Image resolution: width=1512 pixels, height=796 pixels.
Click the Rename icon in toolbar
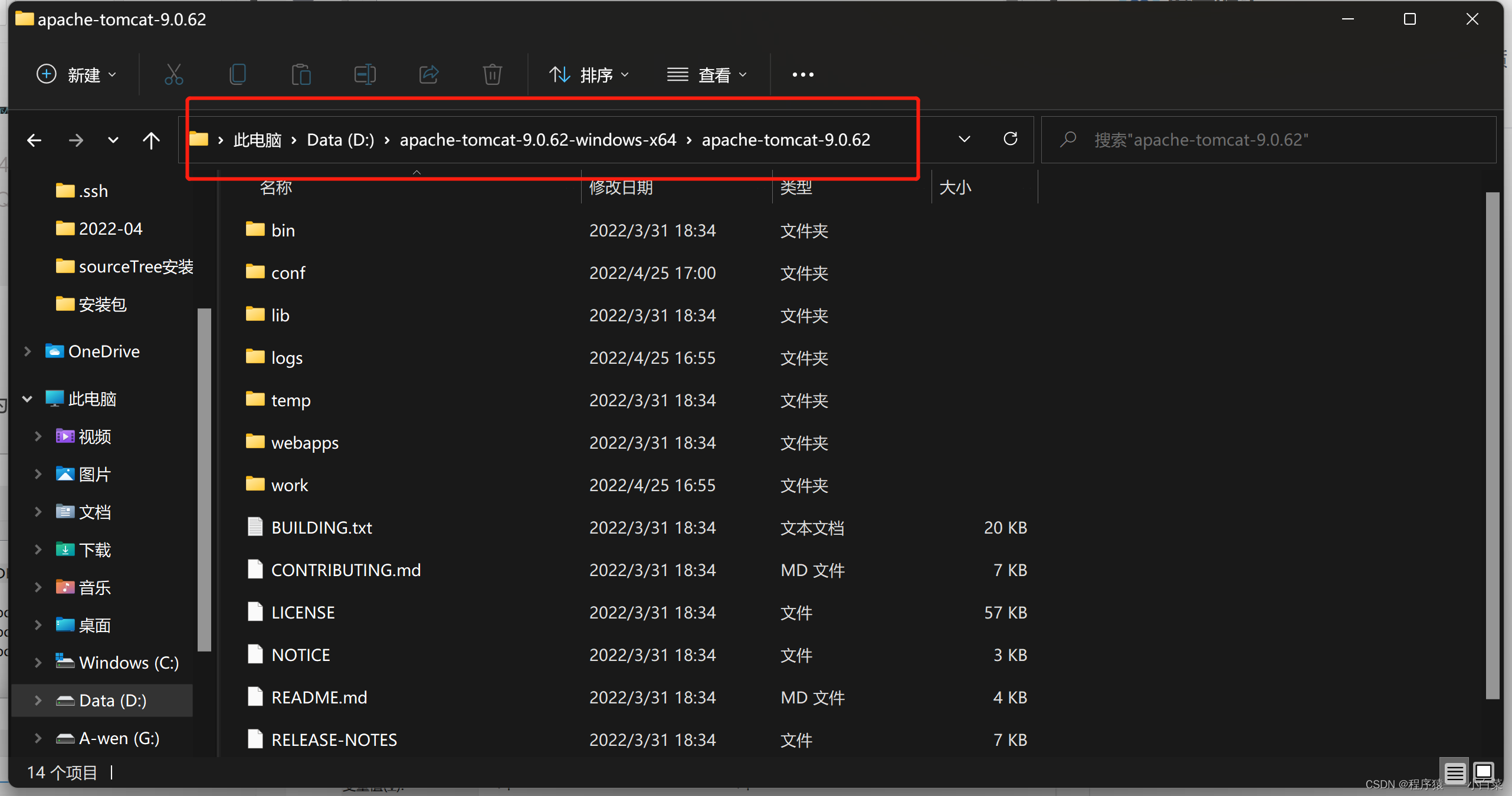coord(365,75)
